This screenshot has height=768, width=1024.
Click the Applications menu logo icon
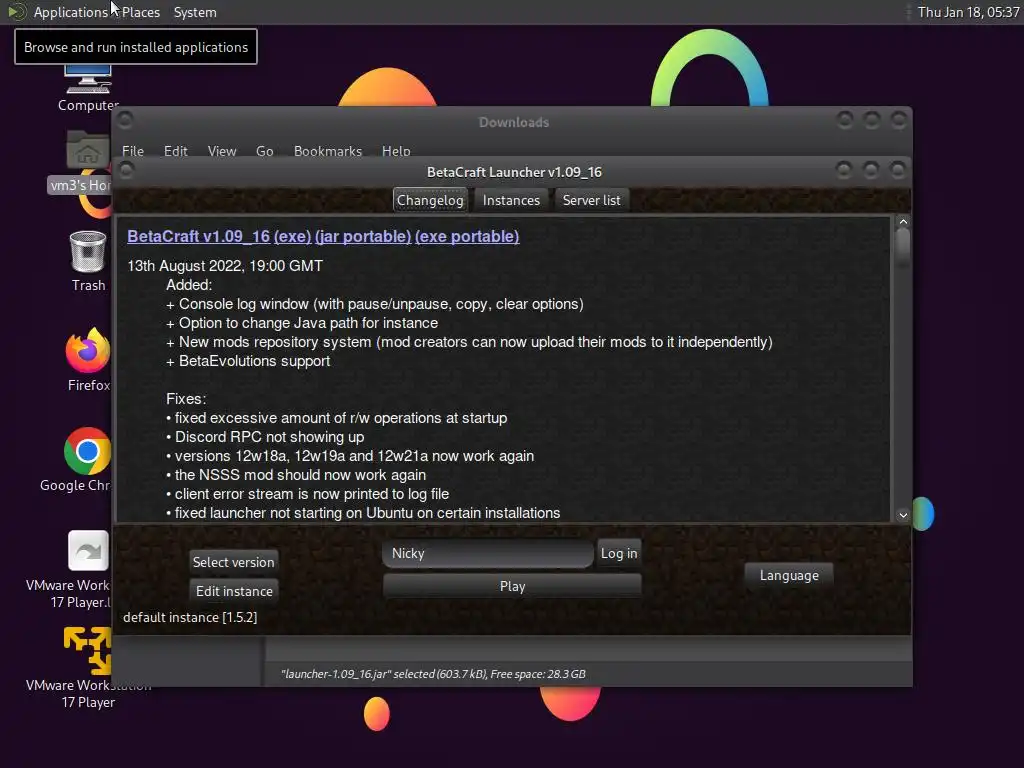[x=17, y=12]
